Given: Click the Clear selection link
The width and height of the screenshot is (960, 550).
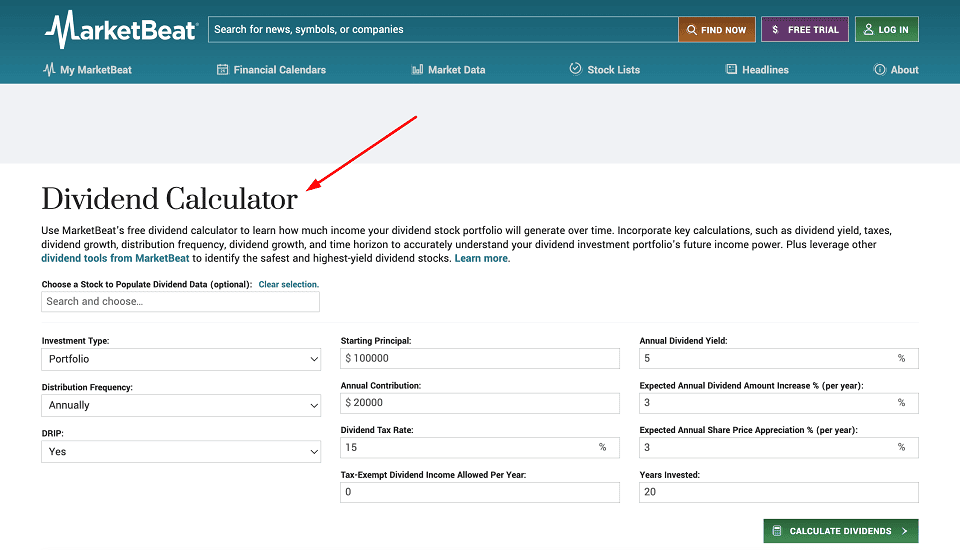Looking at the screenshot, I should tap(288, 284).
